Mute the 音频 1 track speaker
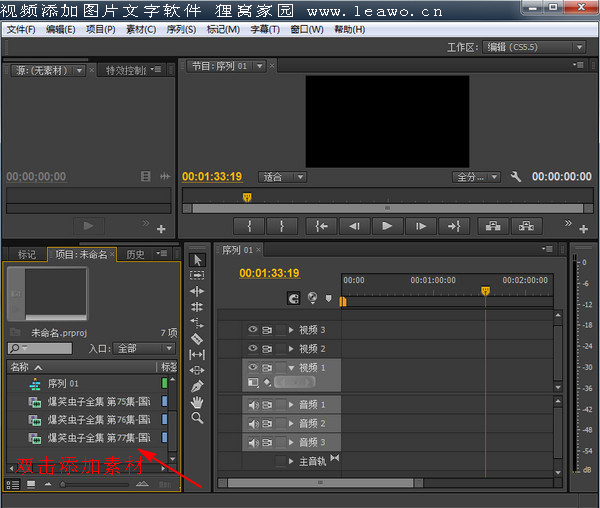 click(x=253, y=405)
